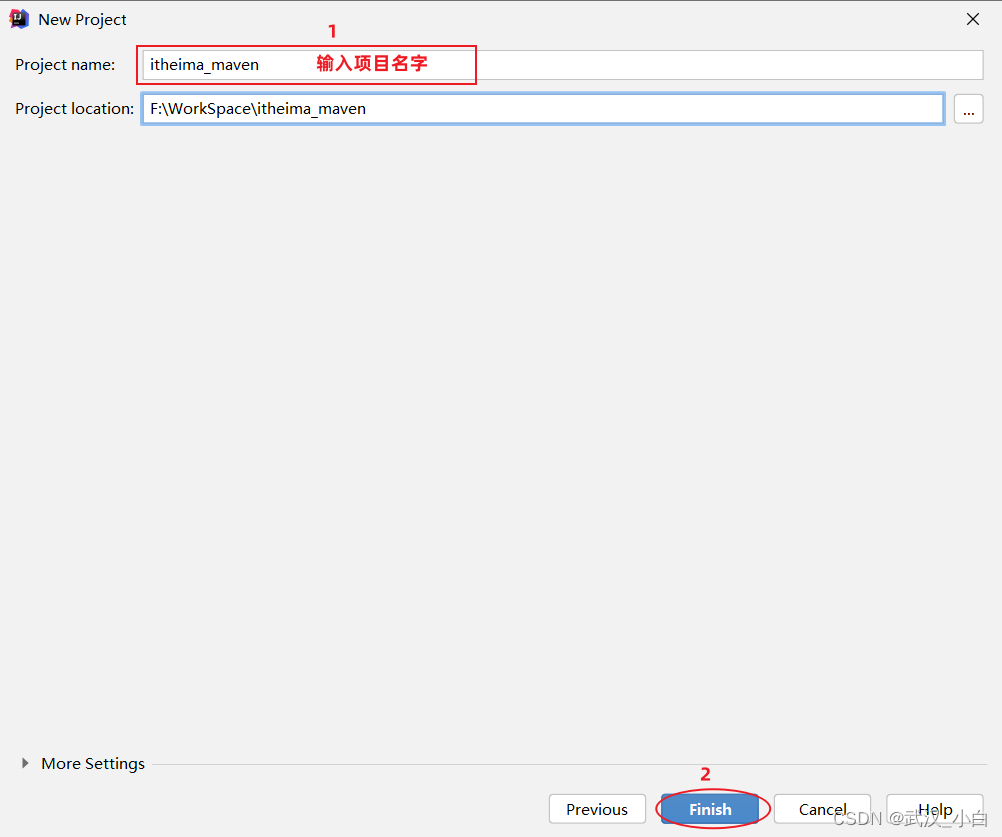The image size is (1002, 837).
Task: Click the Project name input field
Action: 562,65
